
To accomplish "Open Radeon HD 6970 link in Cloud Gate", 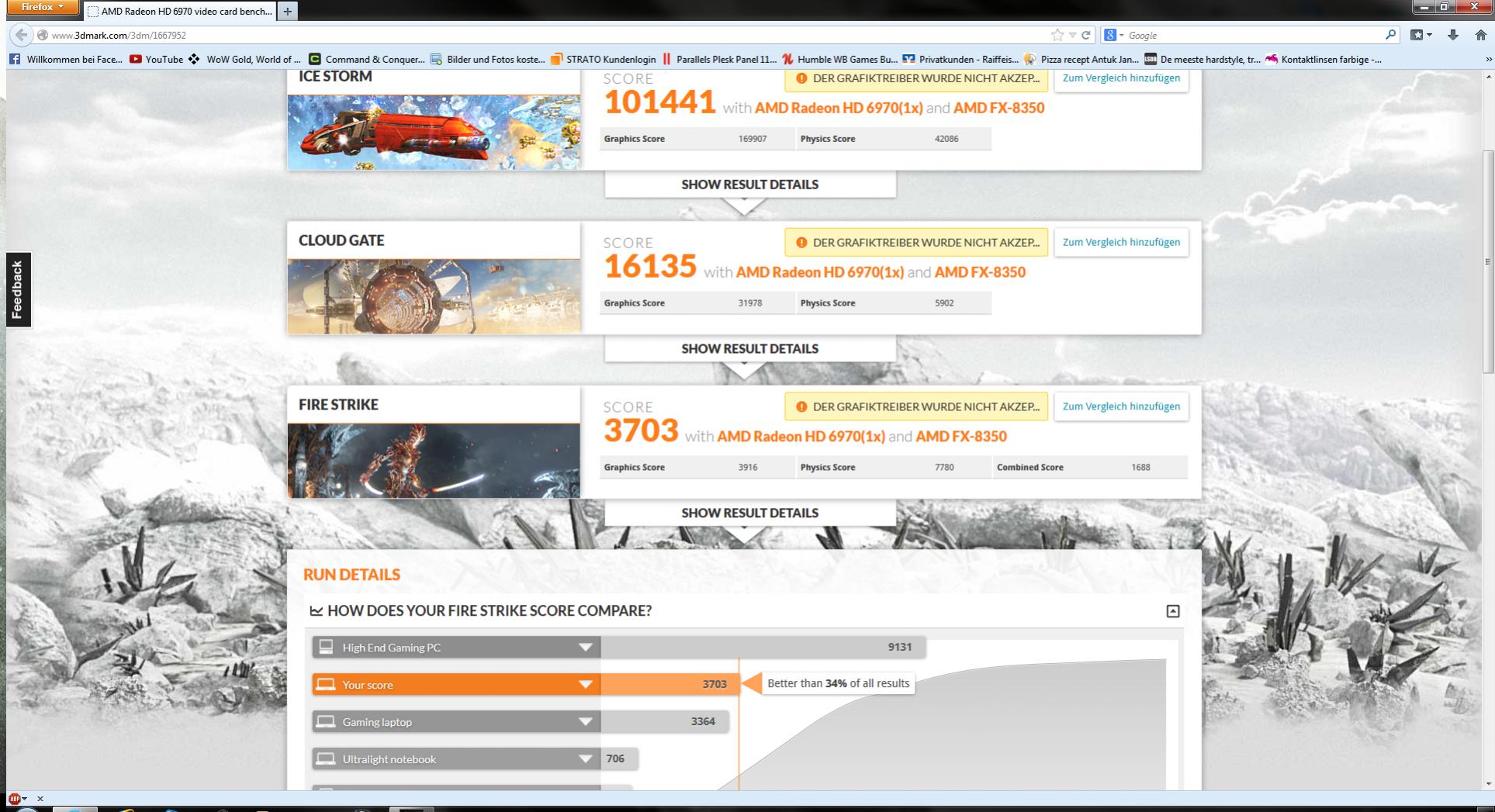I will click(x=820, y=272).
